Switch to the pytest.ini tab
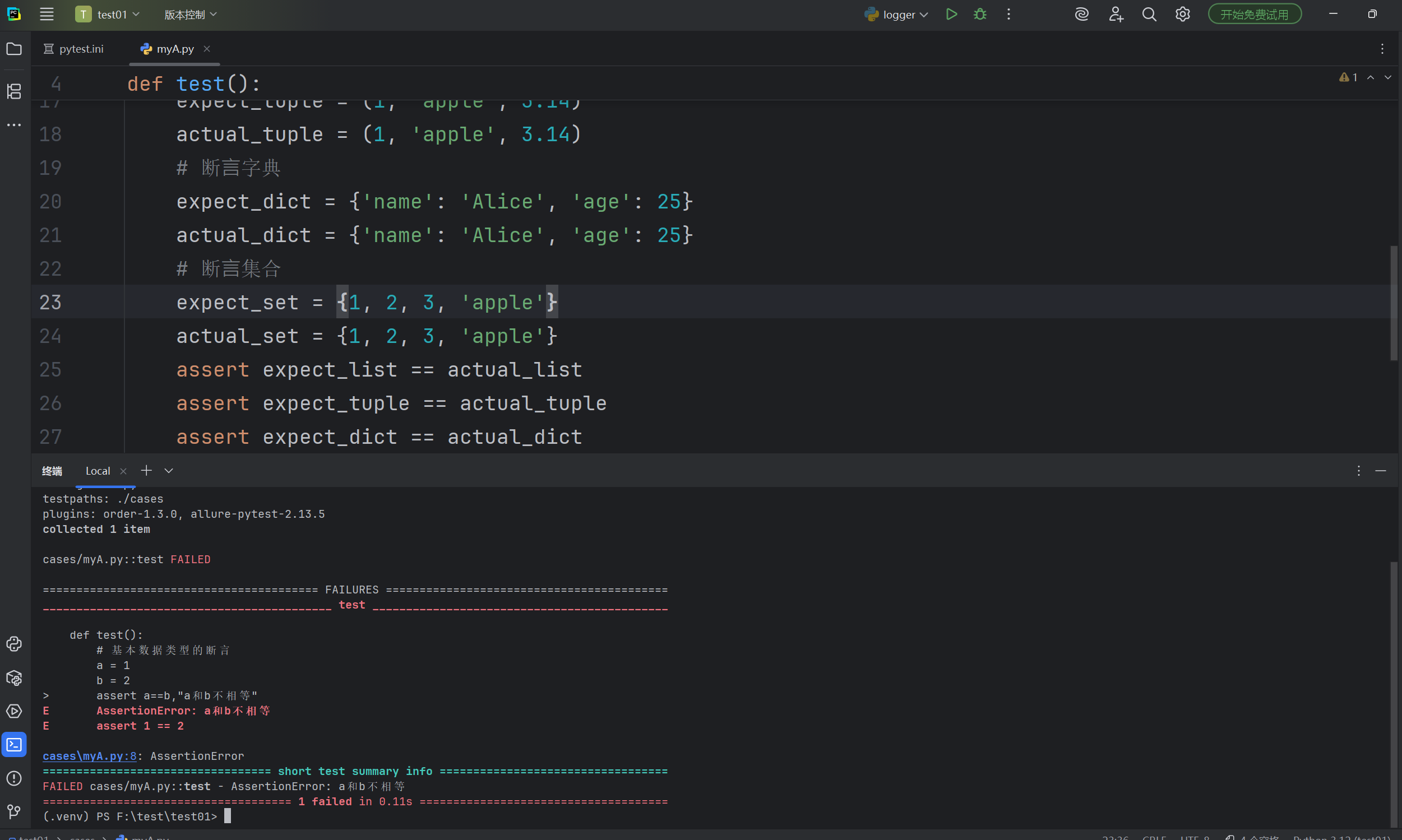Viewport: 1402px width, 840px height. (74, 49)
